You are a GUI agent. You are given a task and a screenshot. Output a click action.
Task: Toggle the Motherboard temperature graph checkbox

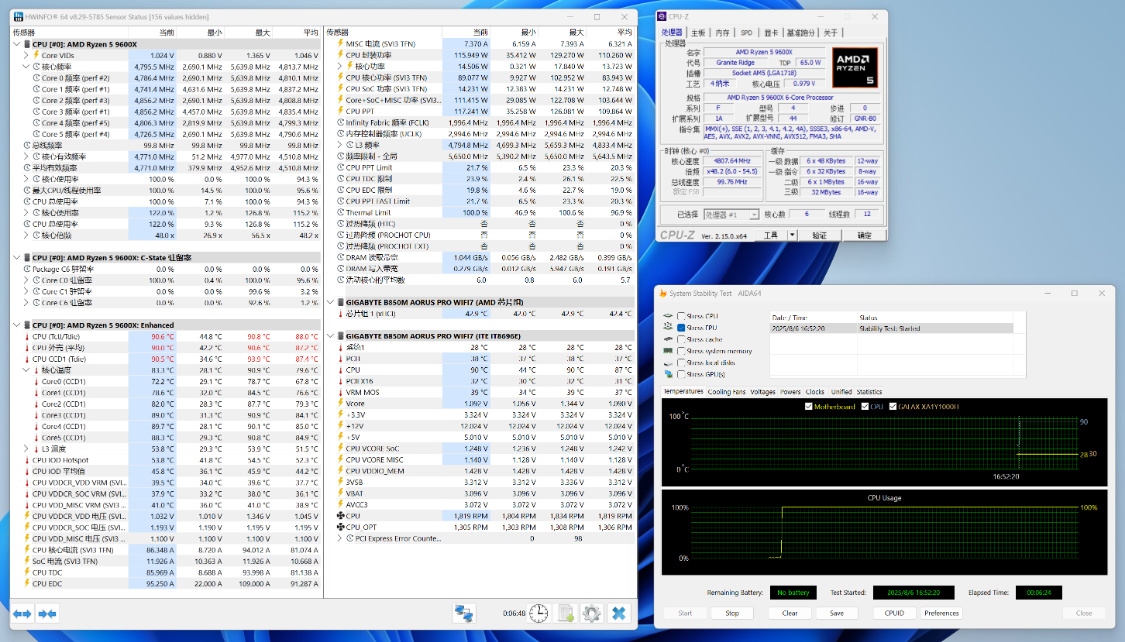[x=809, y=407]
